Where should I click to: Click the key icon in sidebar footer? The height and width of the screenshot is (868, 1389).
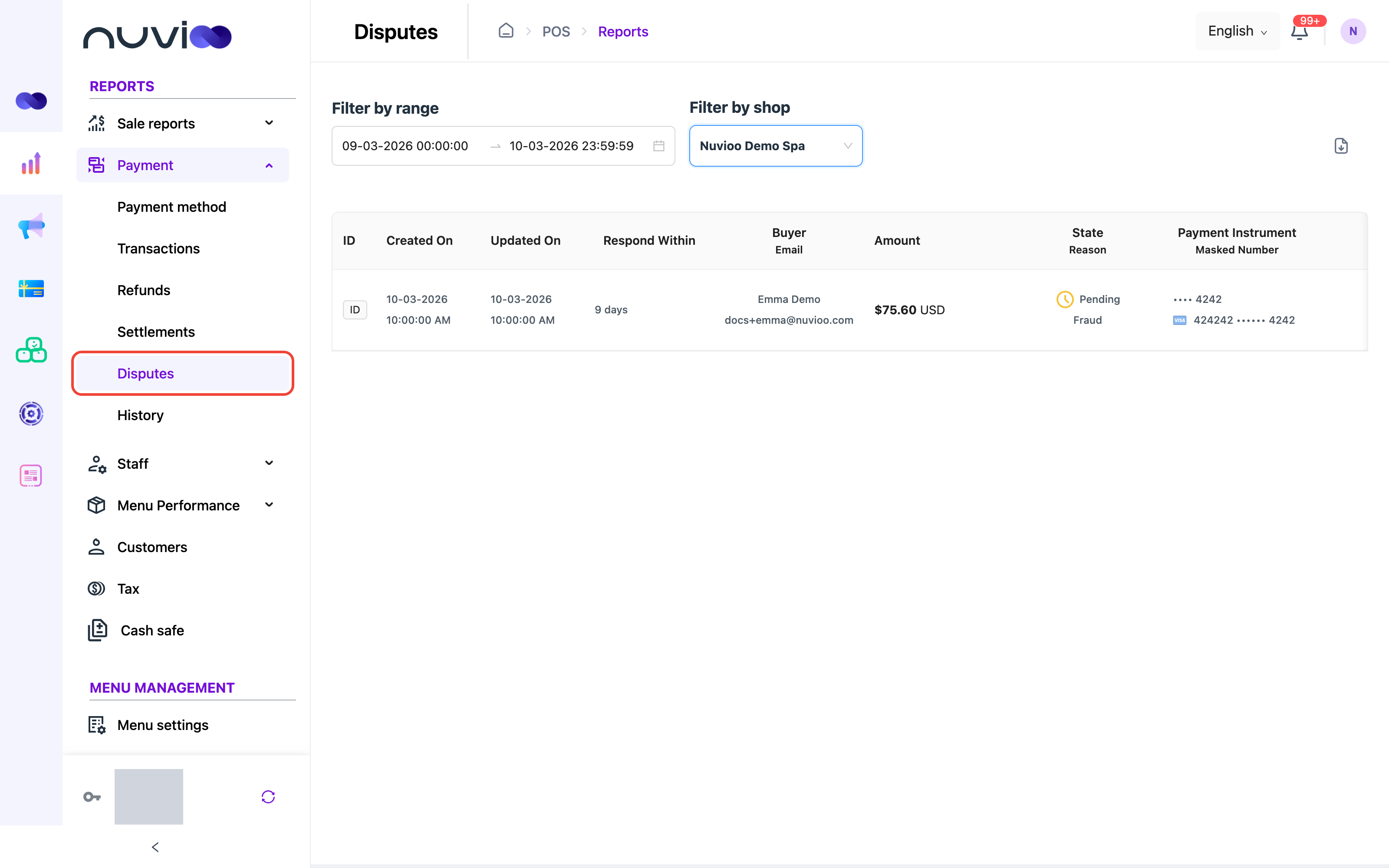pos(92,796)
